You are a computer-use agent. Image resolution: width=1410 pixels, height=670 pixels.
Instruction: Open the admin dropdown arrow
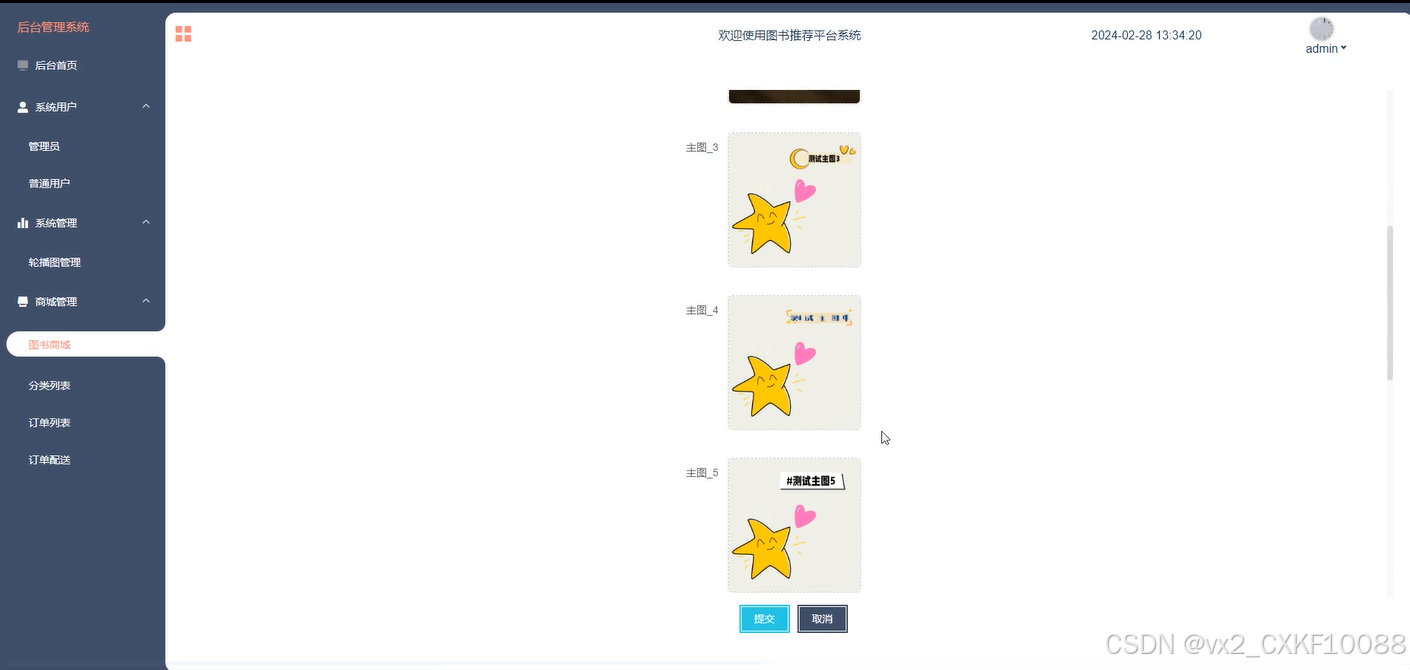pos(1343,48)
